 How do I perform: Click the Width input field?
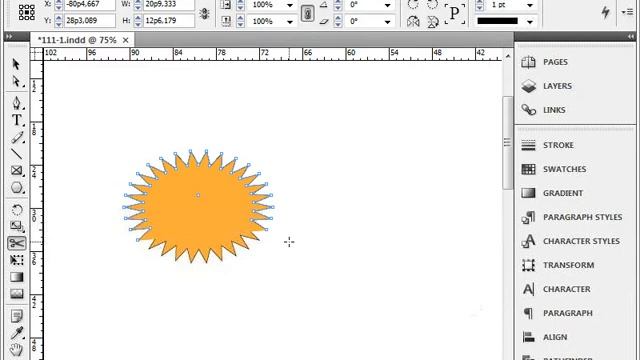coord(168,5)
